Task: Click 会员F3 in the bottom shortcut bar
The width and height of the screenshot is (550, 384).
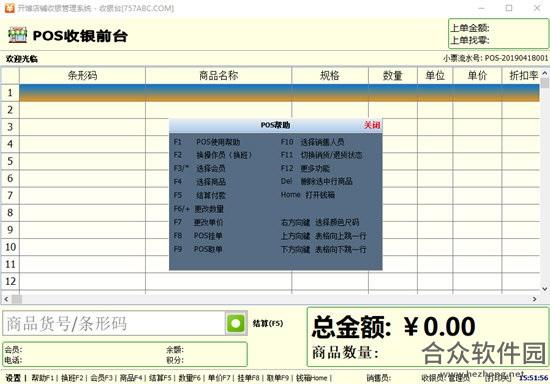Action: tap(102, 378)
